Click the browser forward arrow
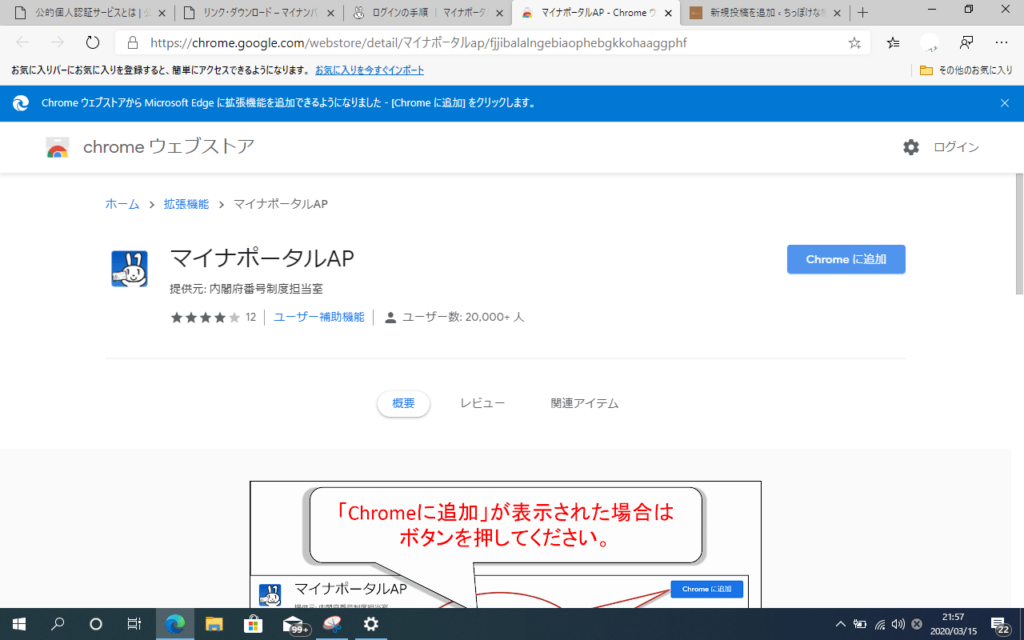This screenshot has height=640, width=1024. point(57,42)
